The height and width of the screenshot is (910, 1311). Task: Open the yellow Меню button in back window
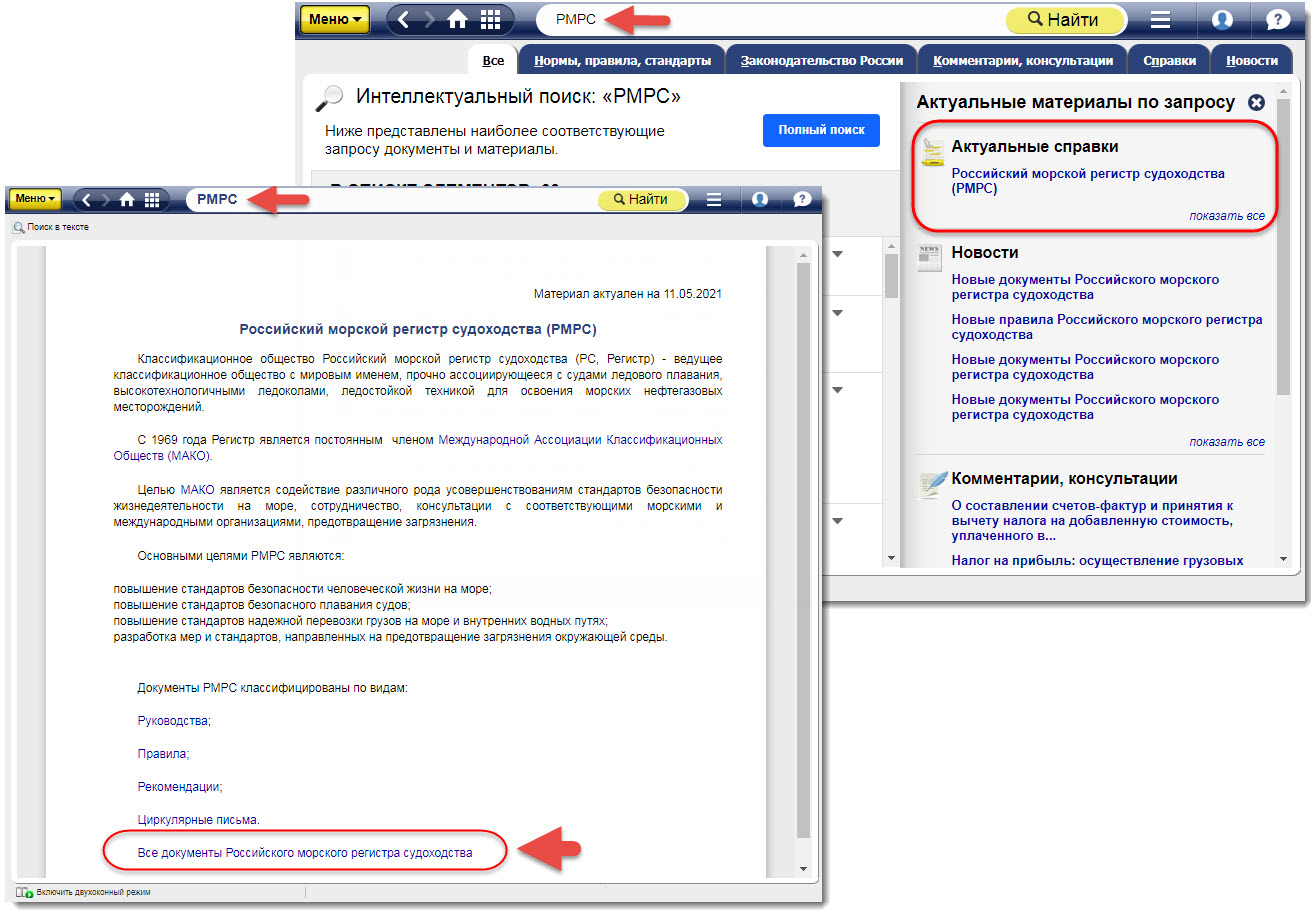tap(335, 19)
